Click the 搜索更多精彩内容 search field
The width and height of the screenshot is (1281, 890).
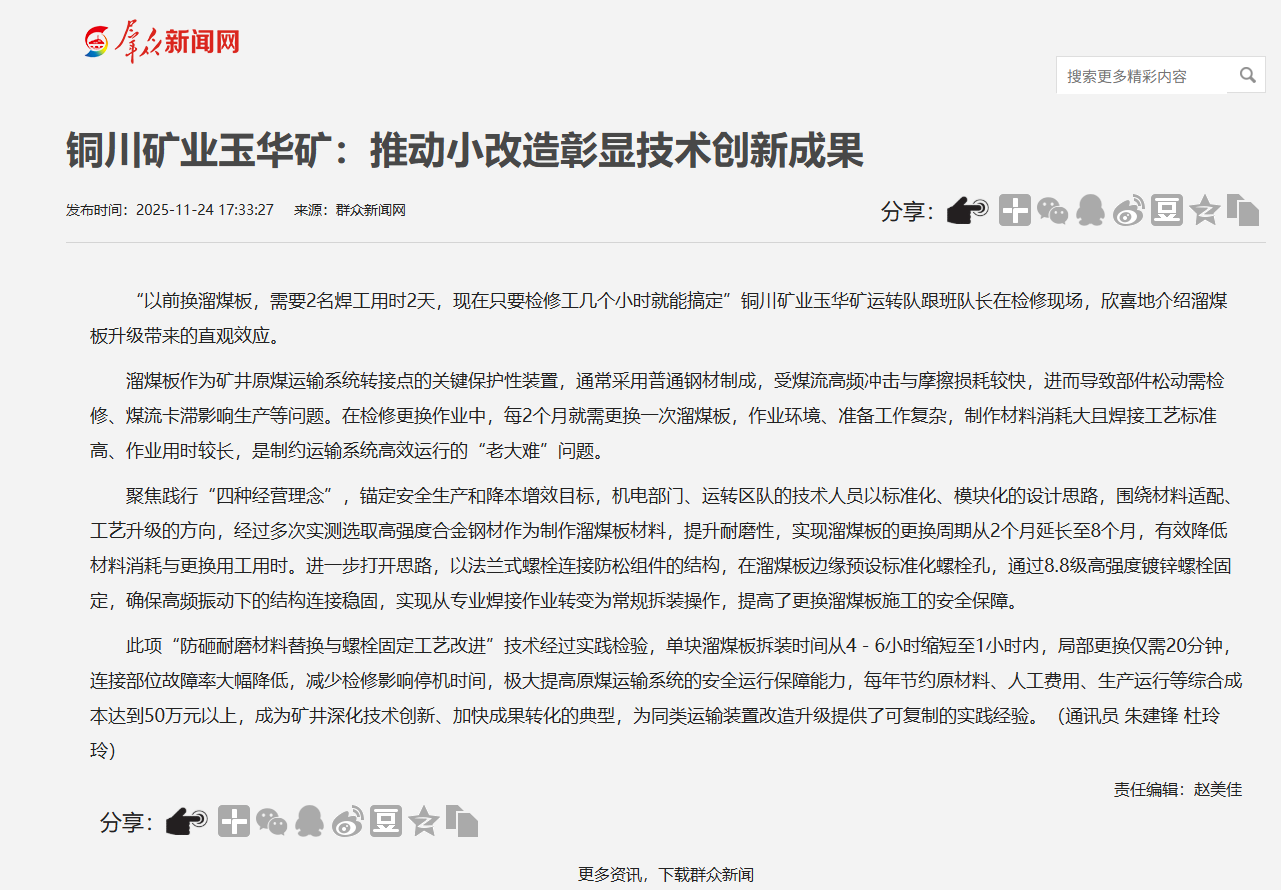click(1140, 76)
